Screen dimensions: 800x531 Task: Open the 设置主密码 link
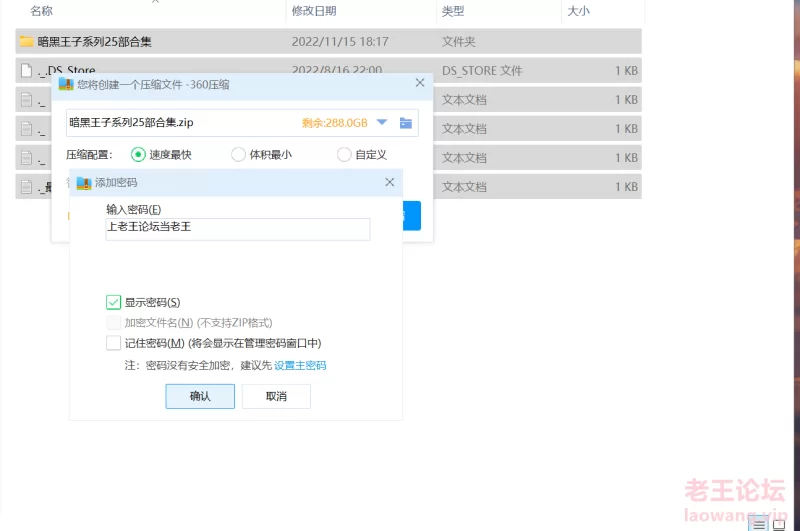click(300, 365)
